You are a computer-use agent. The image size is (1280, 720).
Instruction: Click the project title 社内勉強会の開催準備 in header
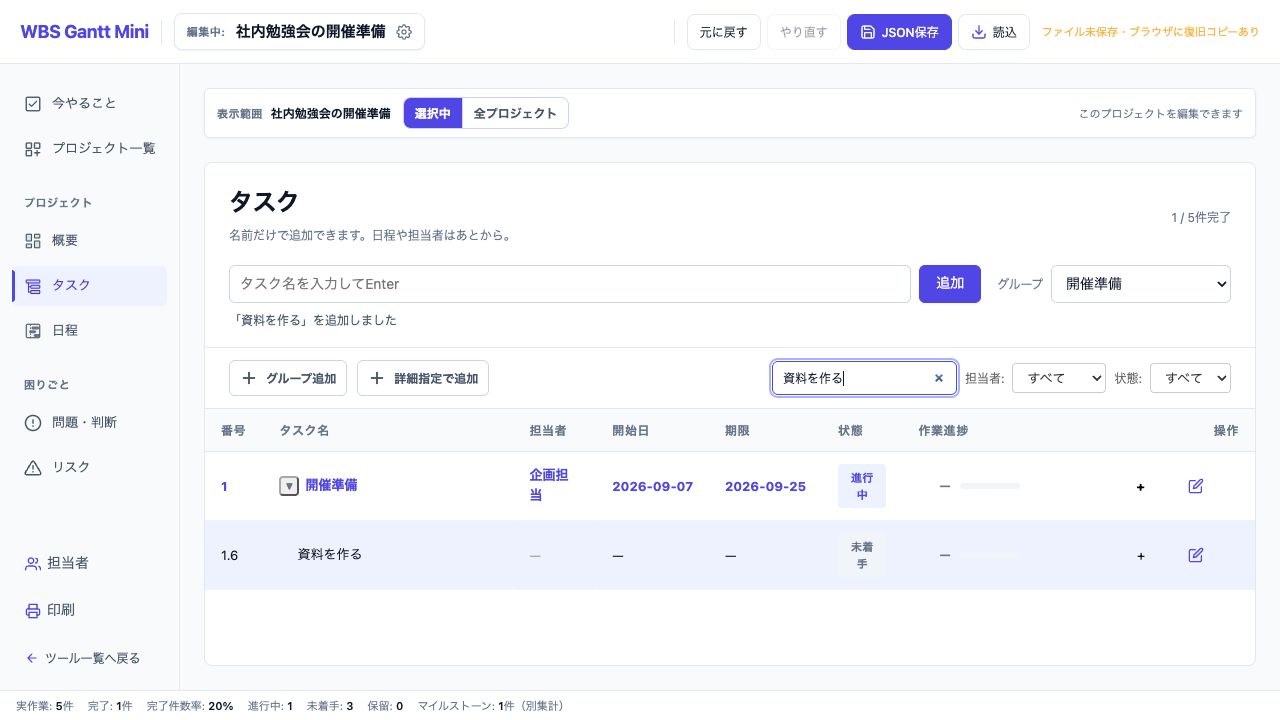coord(311,32)
